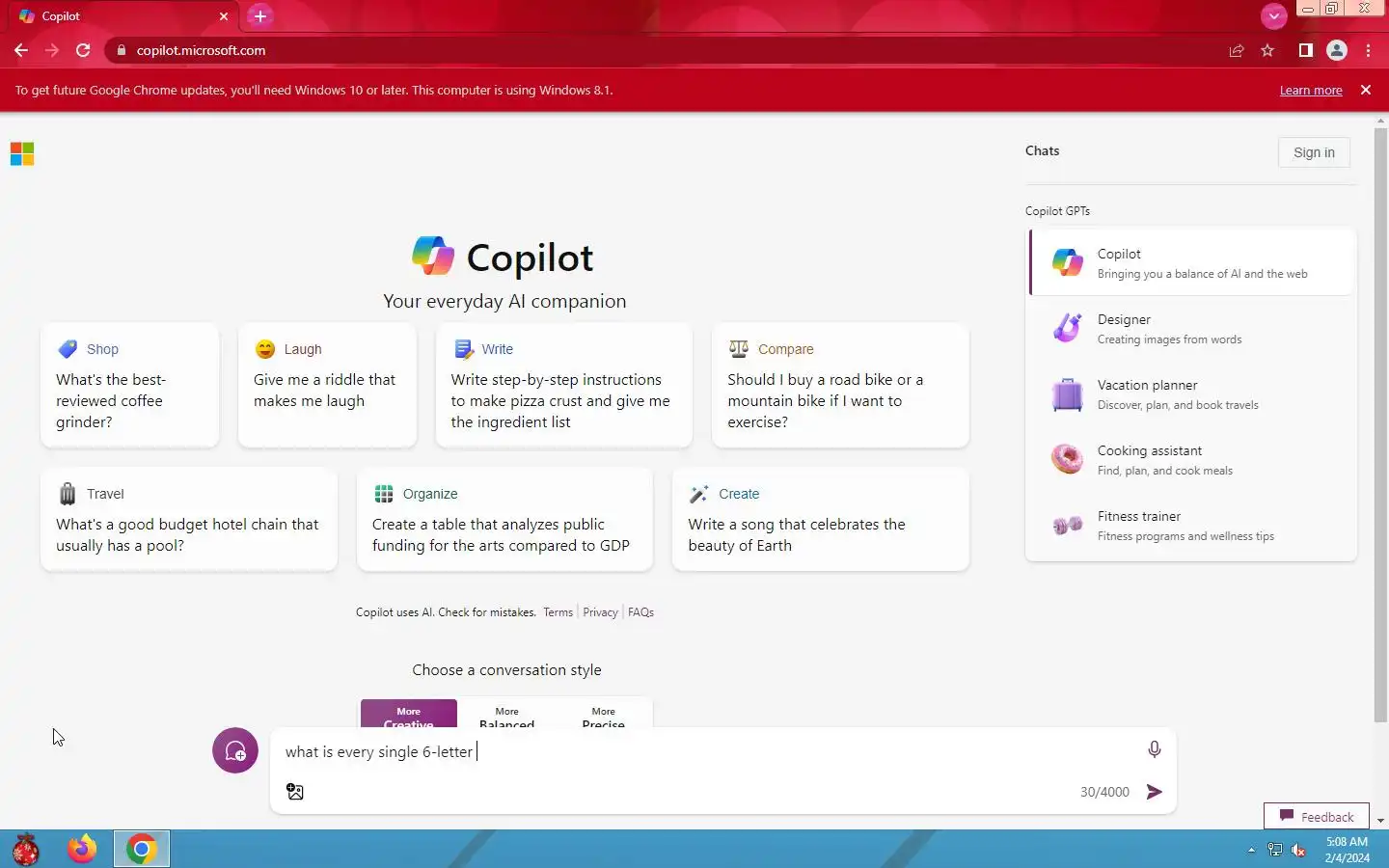Viewport: 1389px width, 868px height.
Task: Show hidden system tray icons
Action: coord(1251,850)
